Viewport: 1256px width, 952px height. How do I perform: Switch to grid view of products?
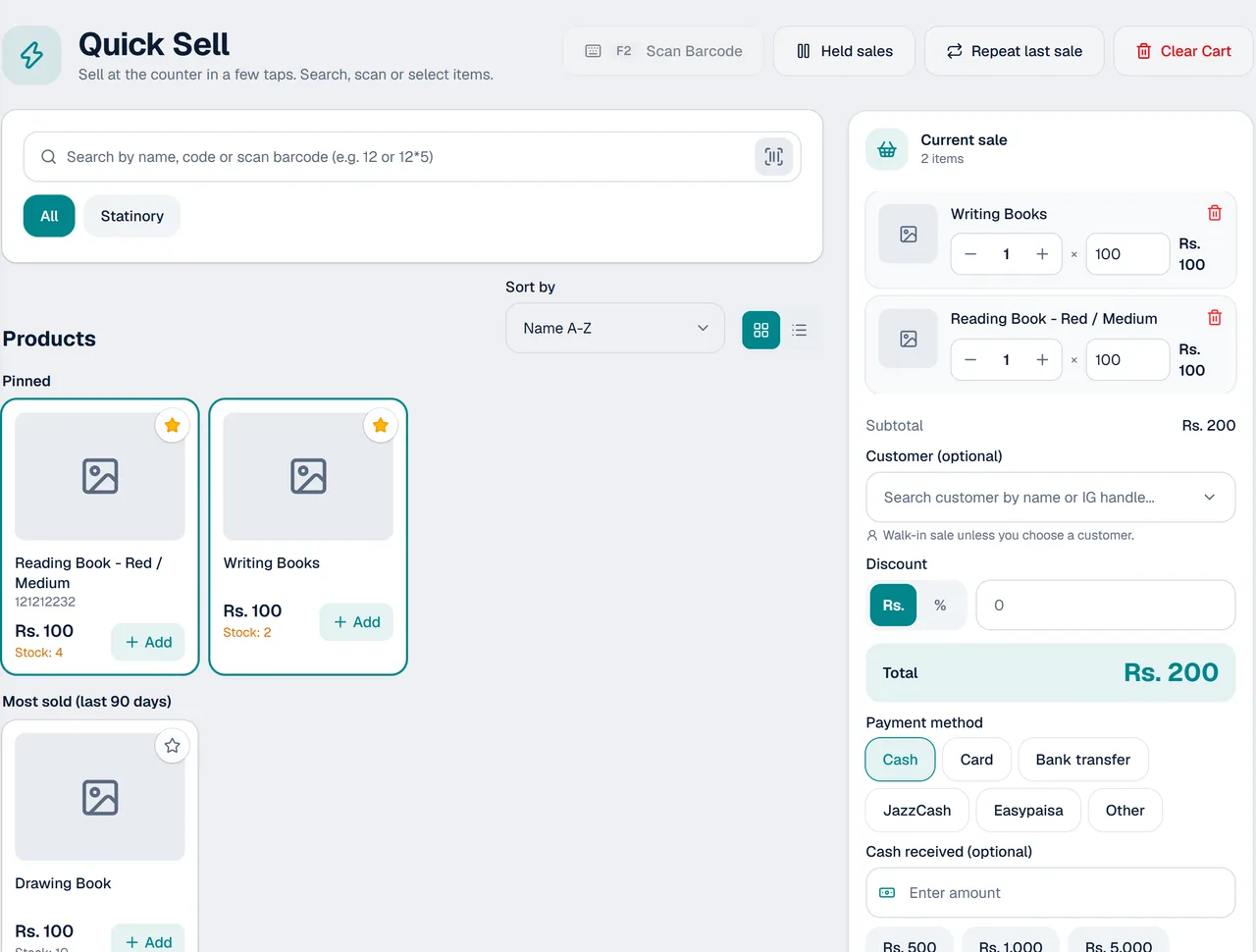tap(760, 330)
